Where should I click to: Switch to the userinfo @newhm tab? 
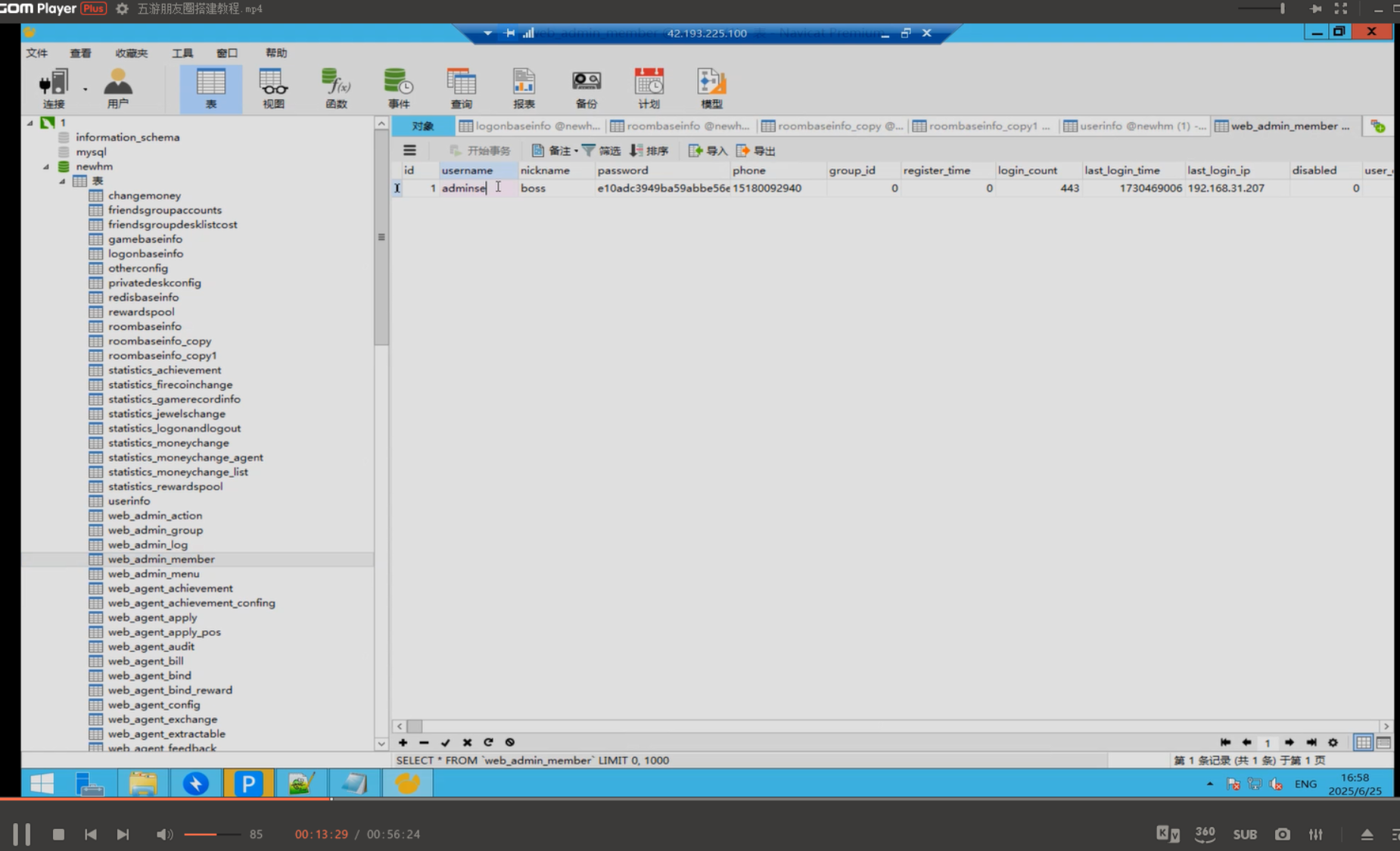tap(1134, 126)
